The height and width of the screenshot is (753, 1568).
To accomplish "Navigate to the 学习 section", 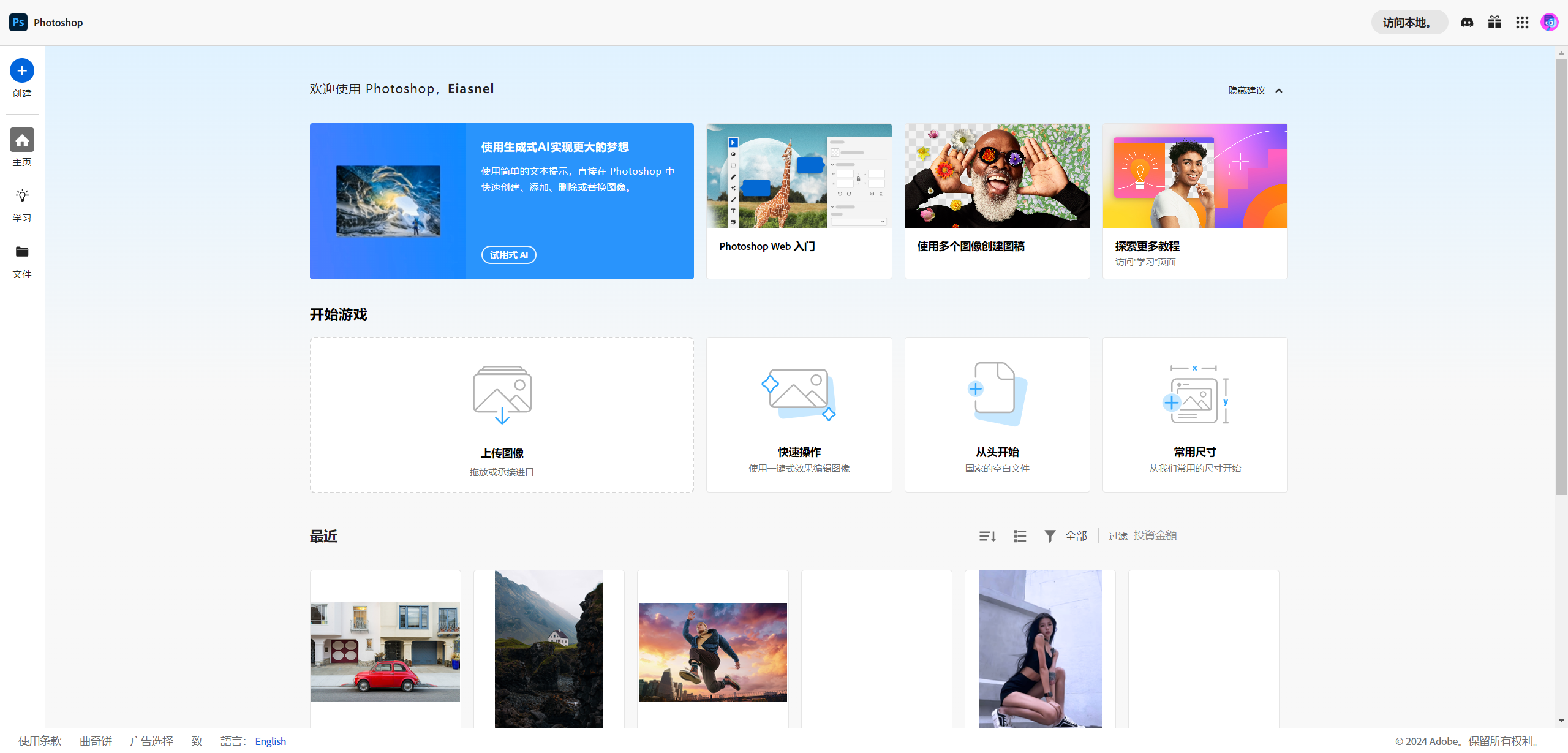I will tap(21, 195).
